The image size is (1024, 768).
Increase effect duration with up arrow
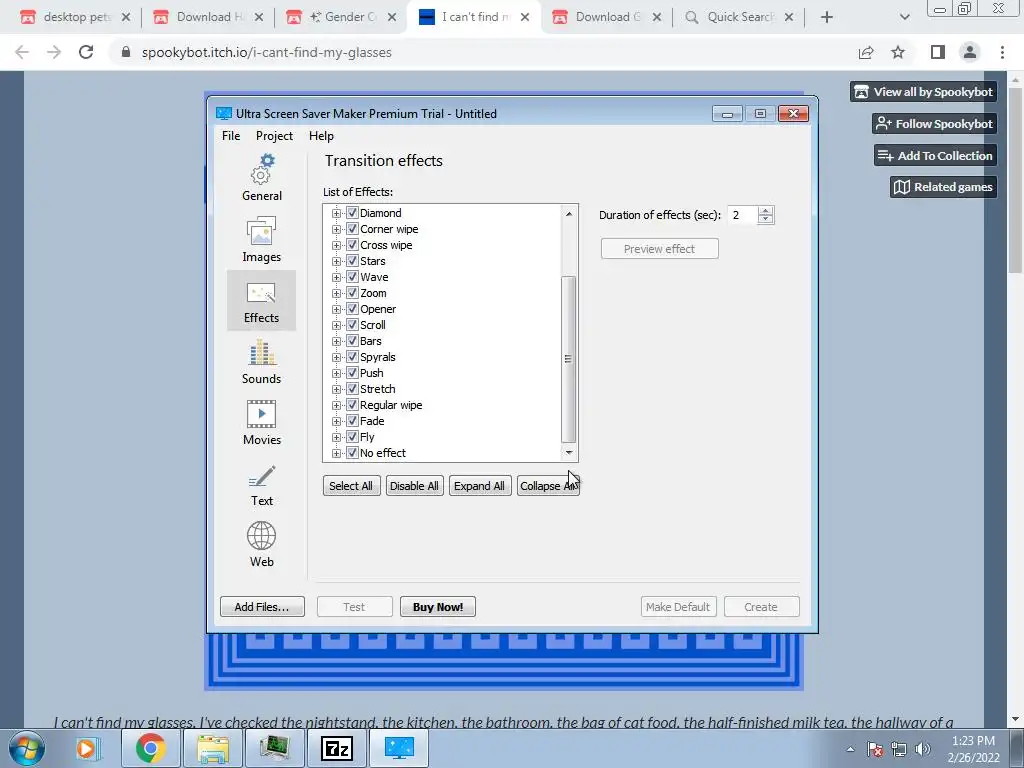(765, 210)
